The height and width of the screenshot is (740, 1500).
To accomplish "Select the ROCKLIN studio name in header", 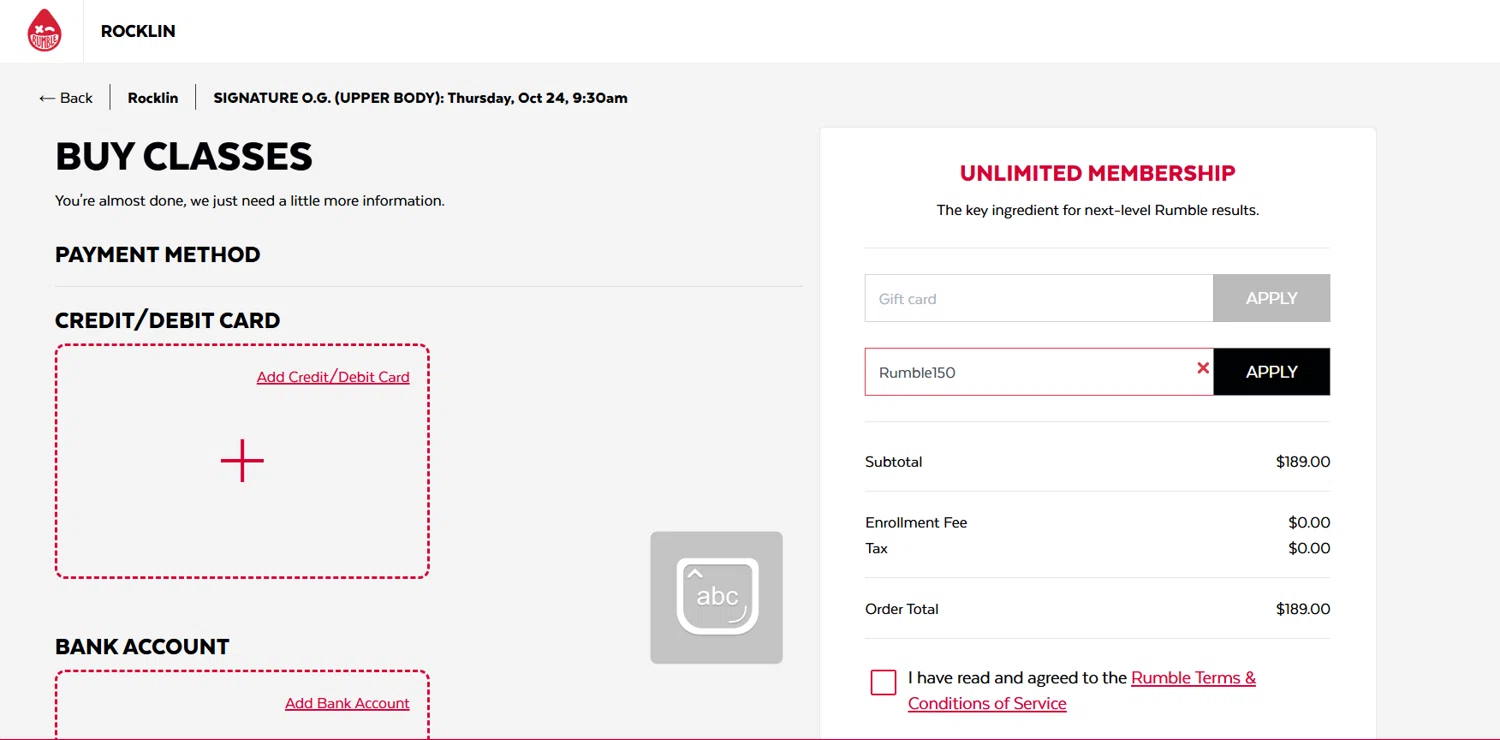I will click(138, 31).
